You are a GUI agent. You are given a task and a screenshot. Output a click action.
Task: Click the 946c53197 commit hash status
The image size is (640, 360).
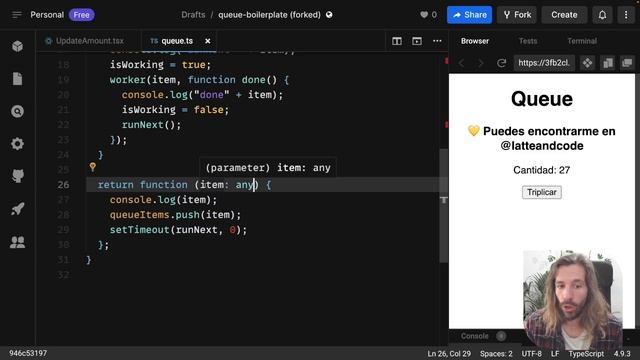pyautogui.click(x=28, y=353)
